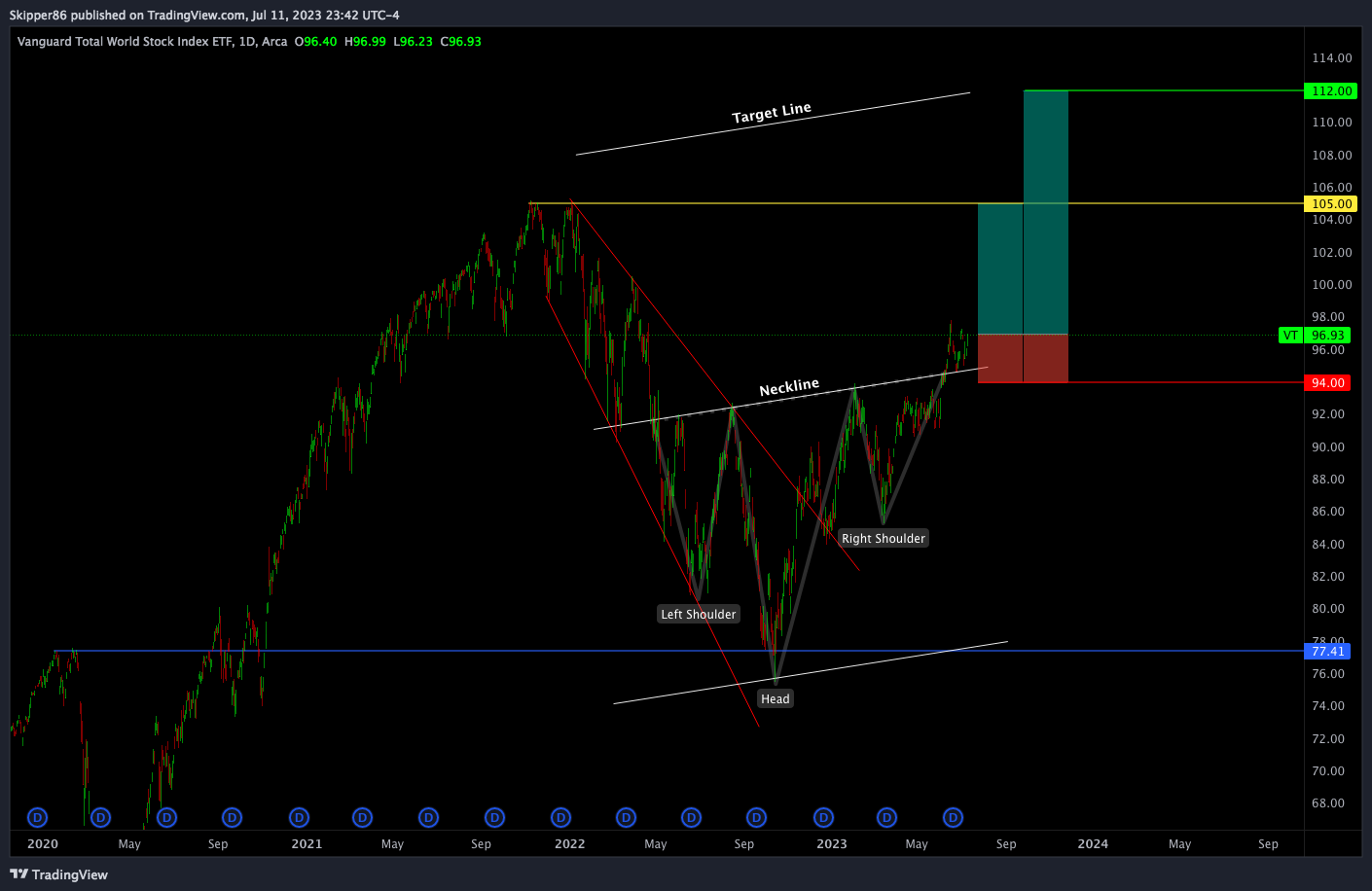The image size is (1372, 891).
Task: Click the 114.00 price axis label
Action: click(x=1332, y=57)
